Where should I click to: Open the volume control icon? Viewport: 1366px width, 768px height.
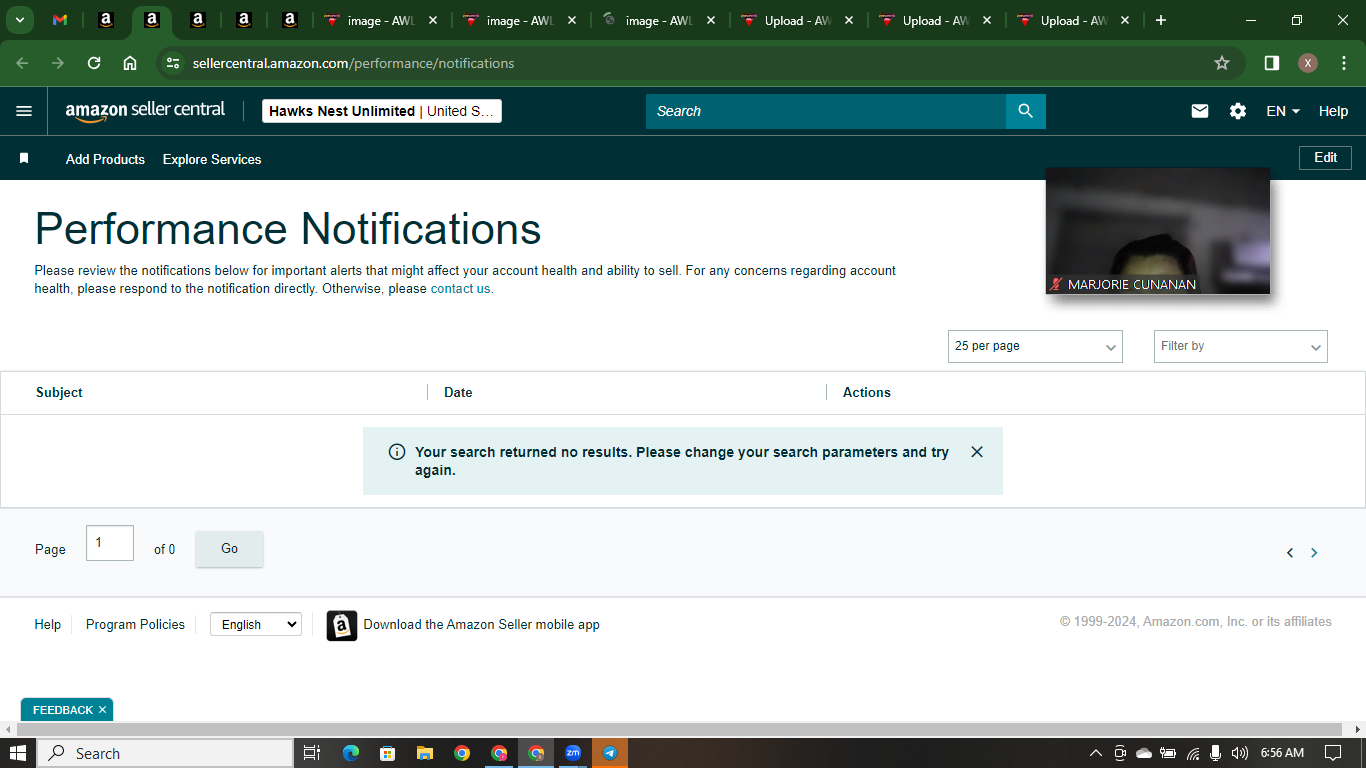[1240, 753]
